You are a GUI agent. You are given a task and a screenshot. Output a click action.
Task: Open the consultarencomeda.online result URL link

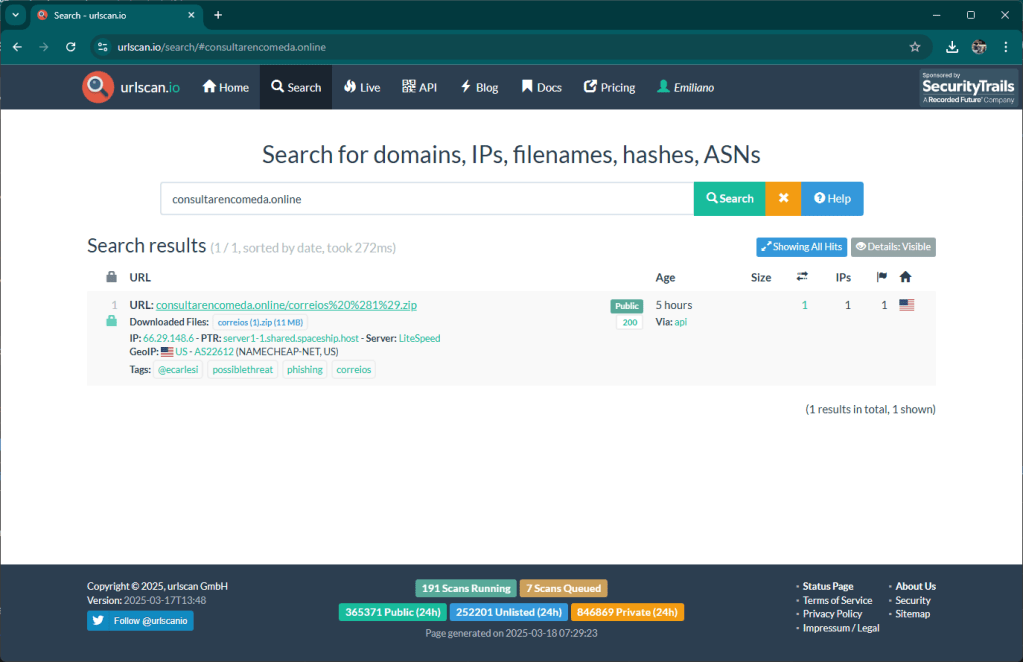286,305
